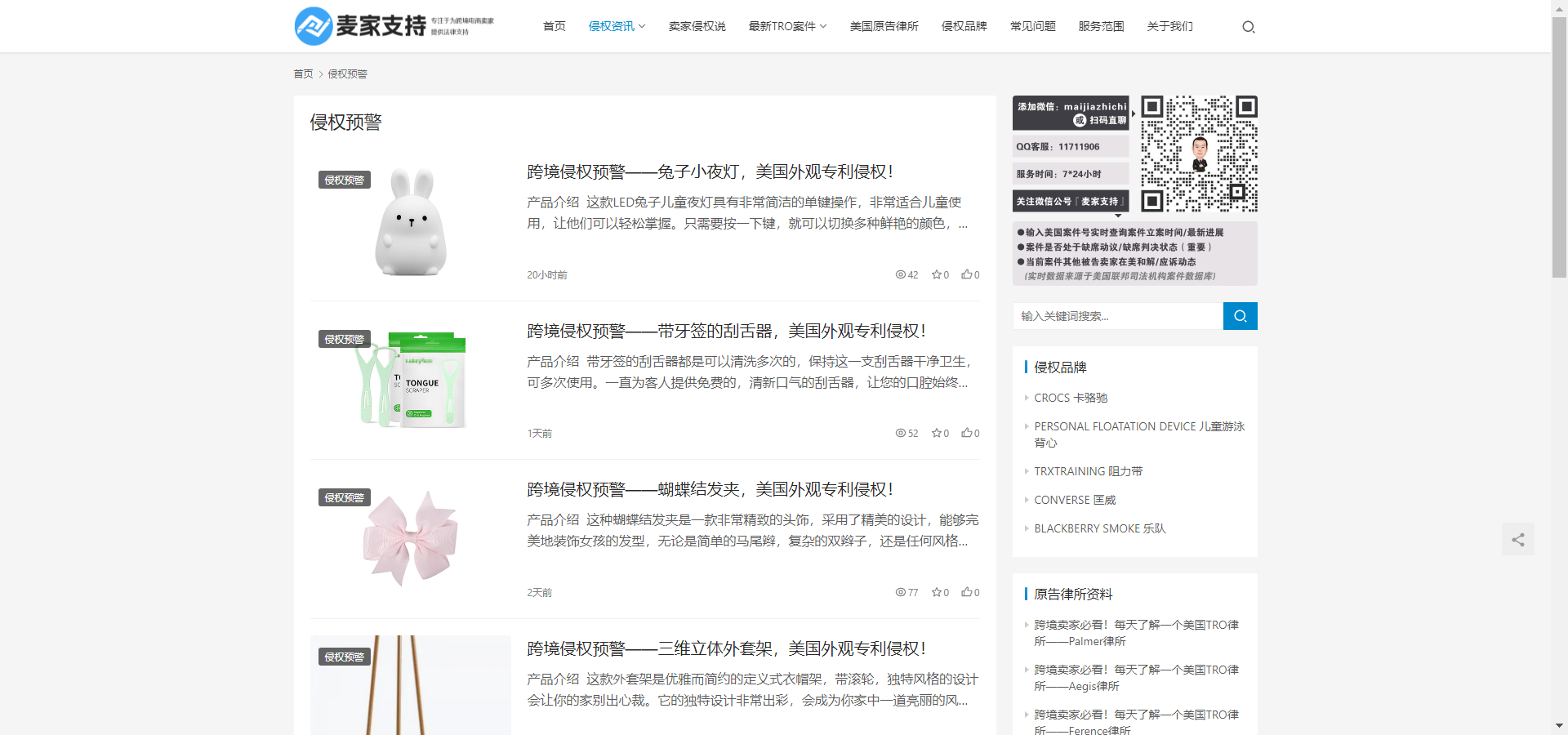
Task: Open the CROCS 卡骆驰 brand link
Action: pyautogui.click(x=1071, y=398)
